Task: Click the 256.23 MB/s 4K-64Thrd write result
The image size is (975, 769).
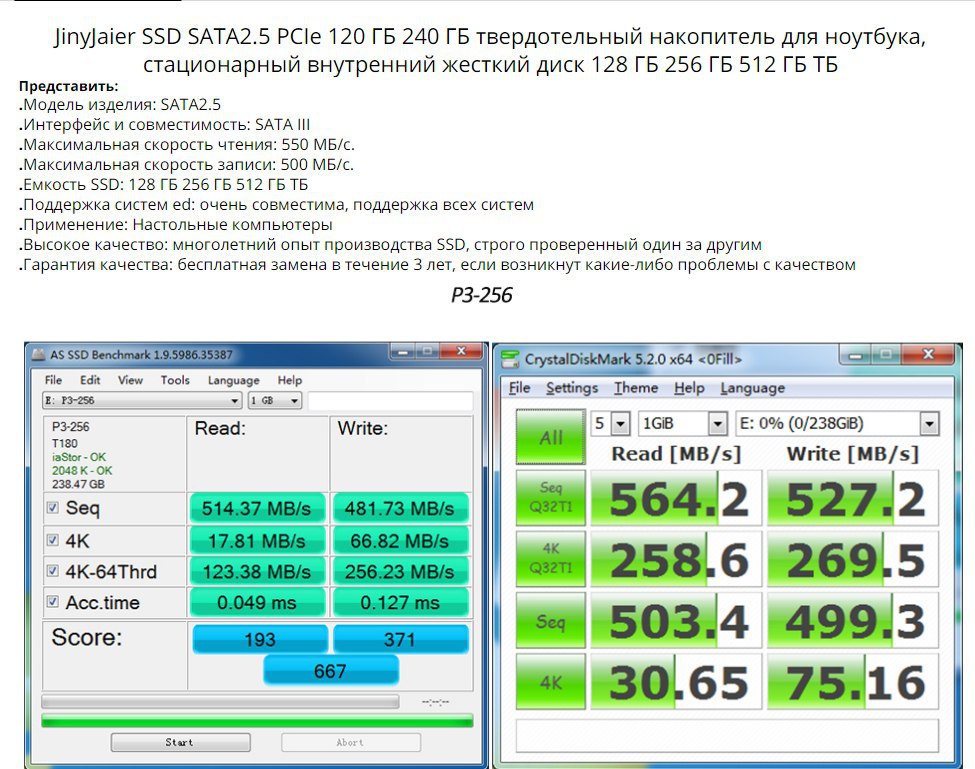Action: (x=400, y=571)
